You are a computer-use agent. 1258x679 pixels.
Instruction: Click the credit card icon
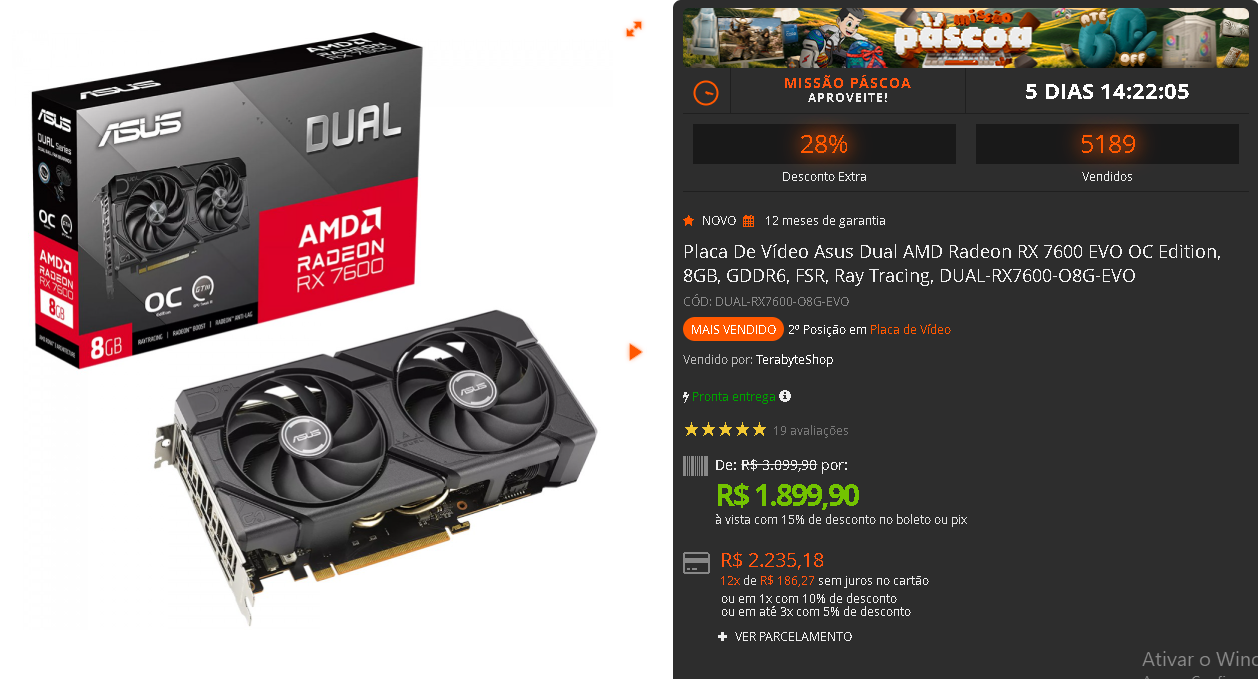coord(696,563)
